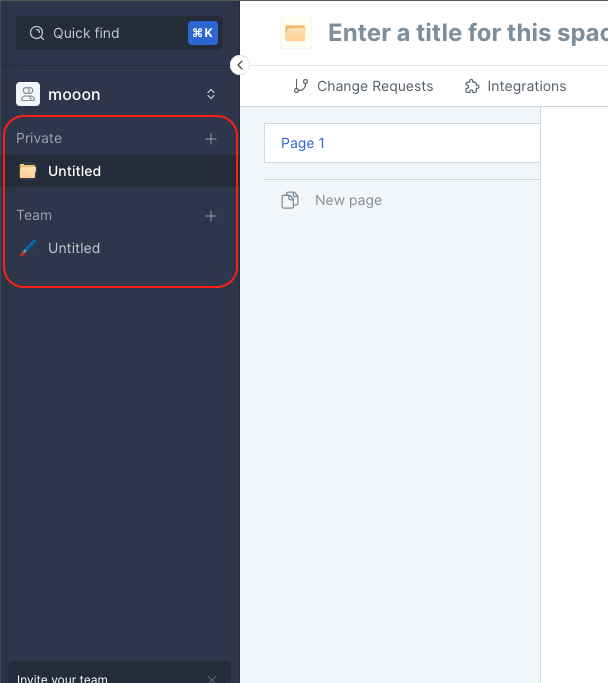Image resolution: width=608 pixels, height=683 pixels.
Task: Select the Untitled space under Private
Action: (x=119, y=171)
